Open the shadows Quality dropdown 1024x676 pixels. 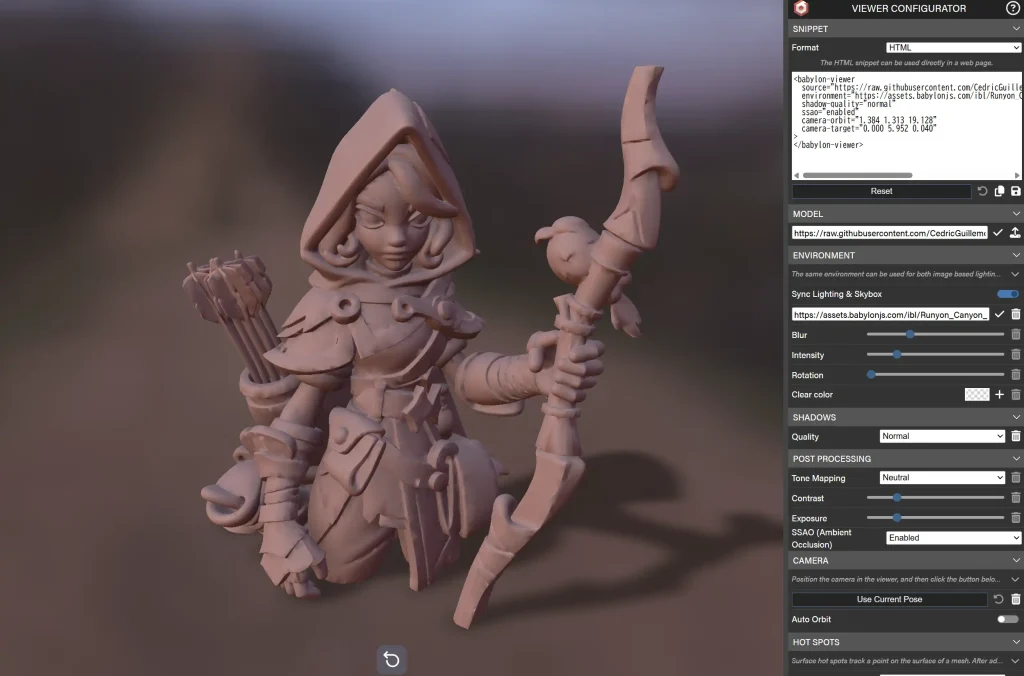click(x=942, y=436)
